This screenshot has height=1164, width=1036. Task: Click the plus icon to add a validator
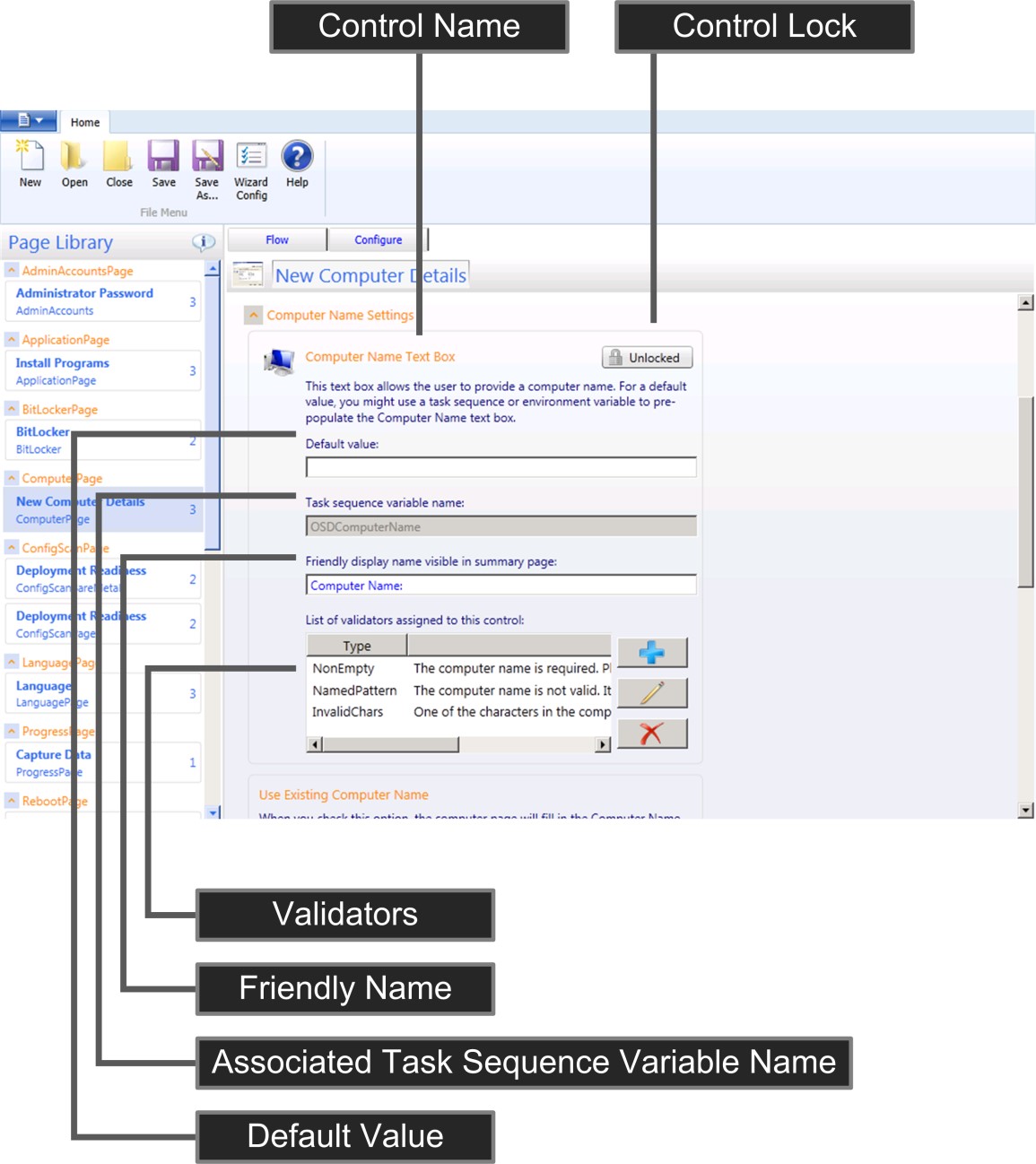[652, 652]
